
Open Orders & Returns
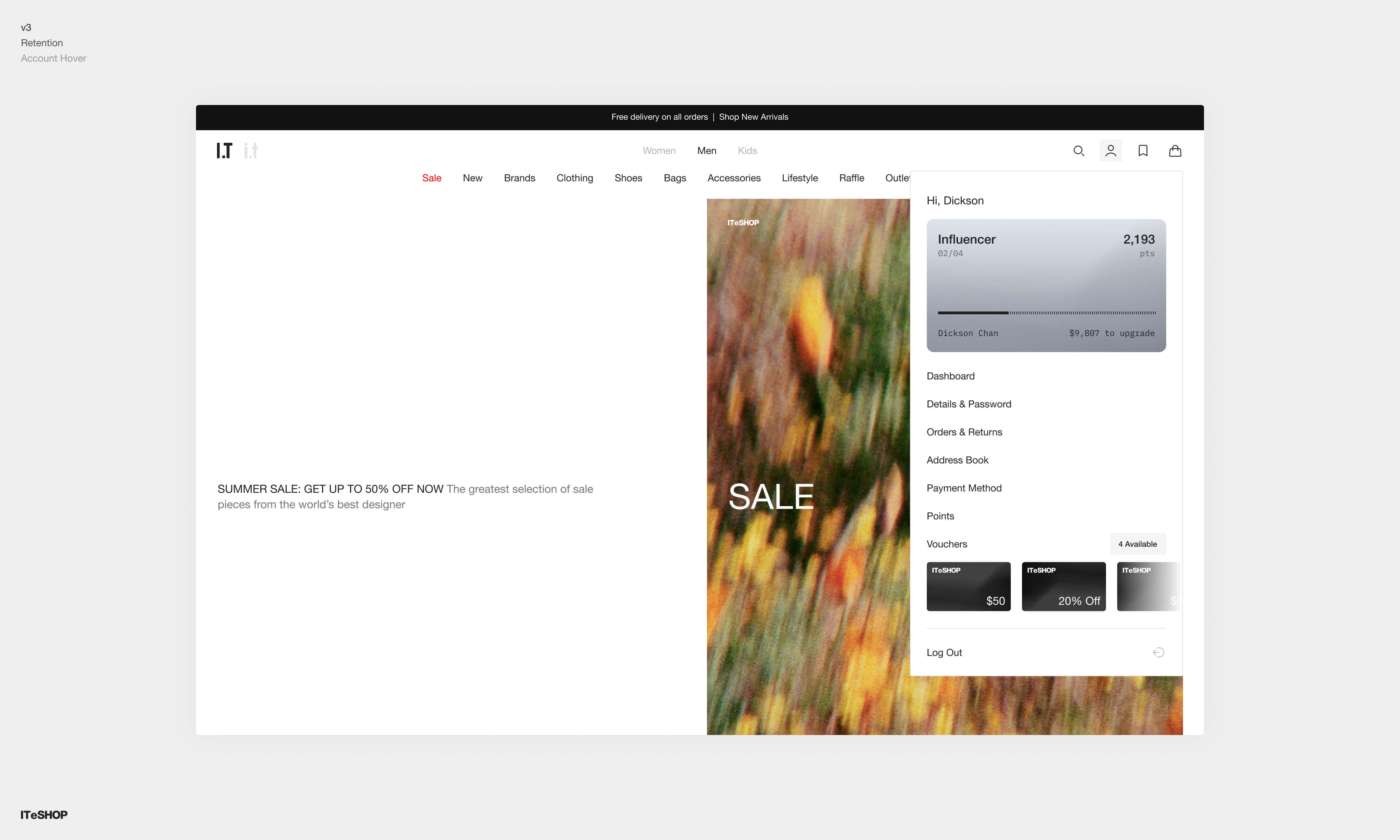[964, 432]
